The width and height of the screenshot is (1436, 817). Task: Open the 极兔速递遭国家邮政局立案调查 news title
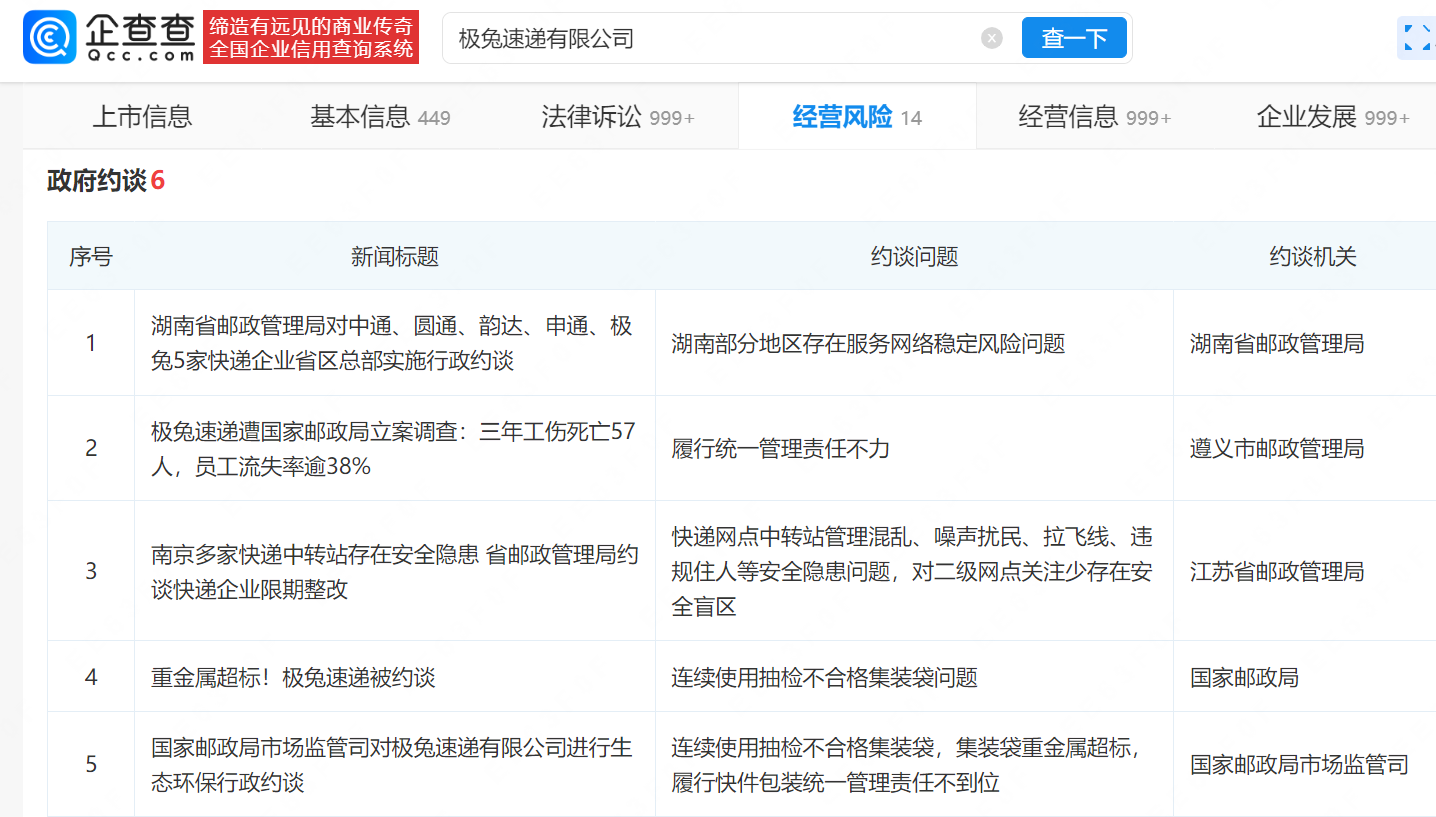[x=393, y=448]
